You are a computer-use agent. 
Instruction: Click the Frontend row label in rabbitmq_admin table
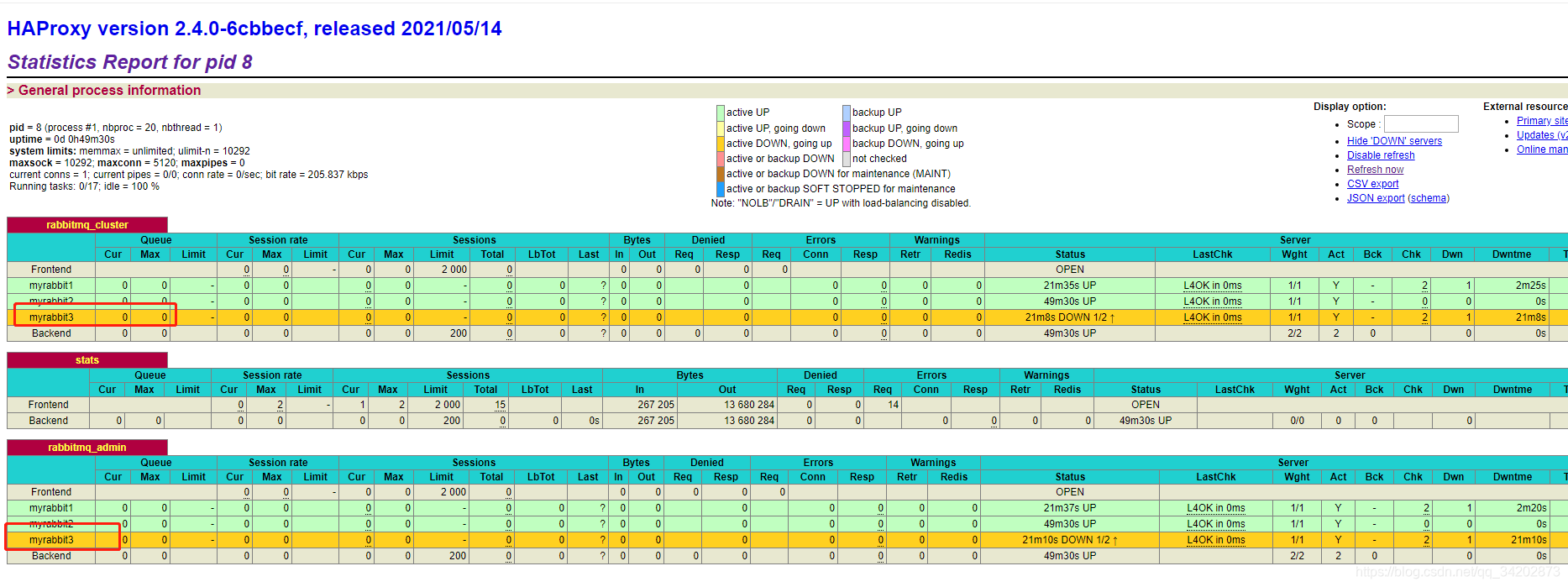coord(51,492)
